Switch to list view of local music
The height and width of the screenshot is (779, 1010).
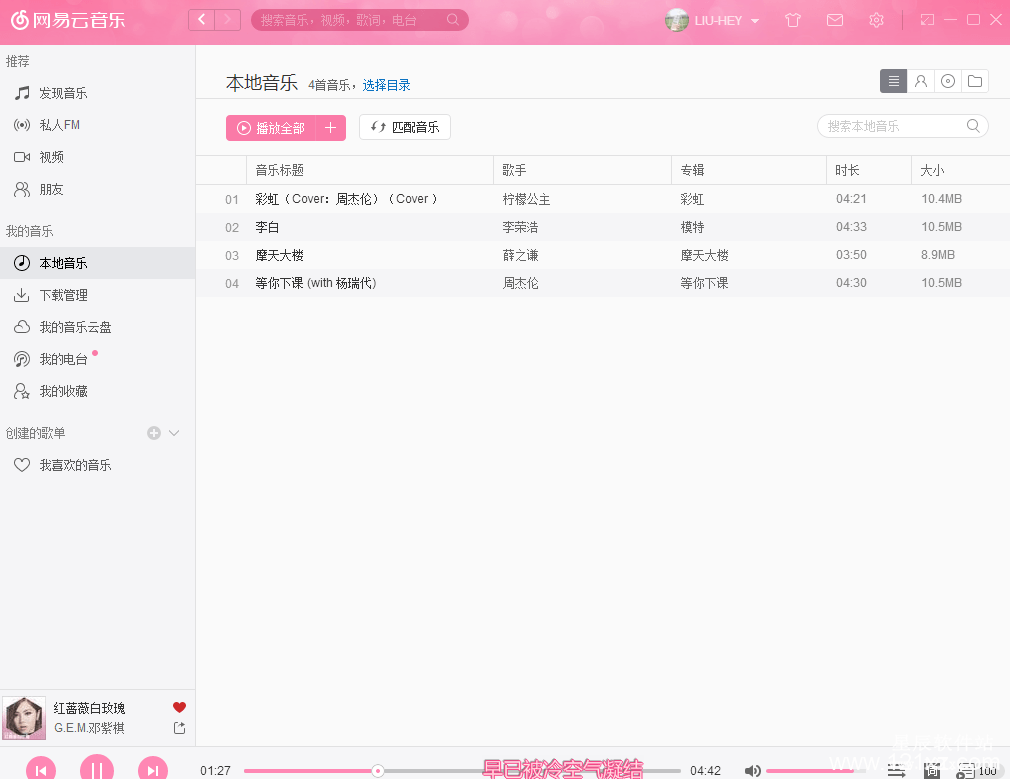(x=893, y=81)
